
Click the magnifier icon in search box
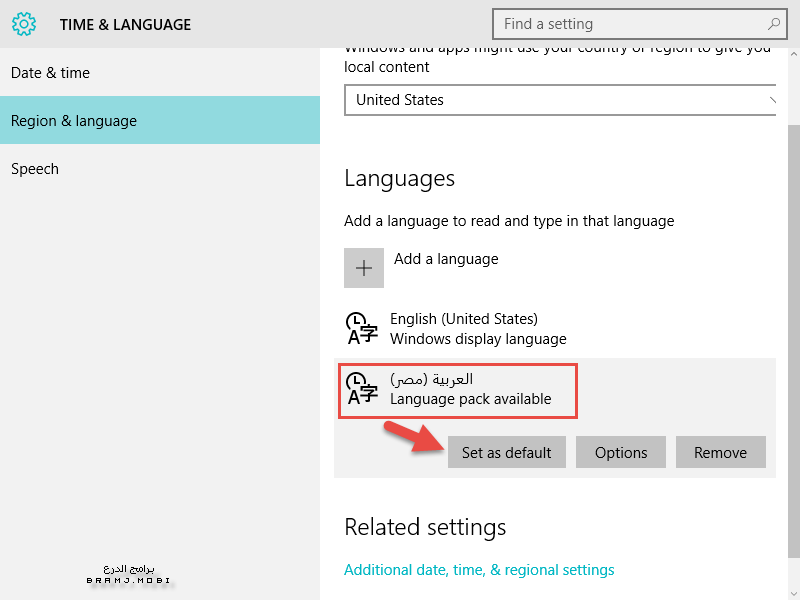point(774,24)
